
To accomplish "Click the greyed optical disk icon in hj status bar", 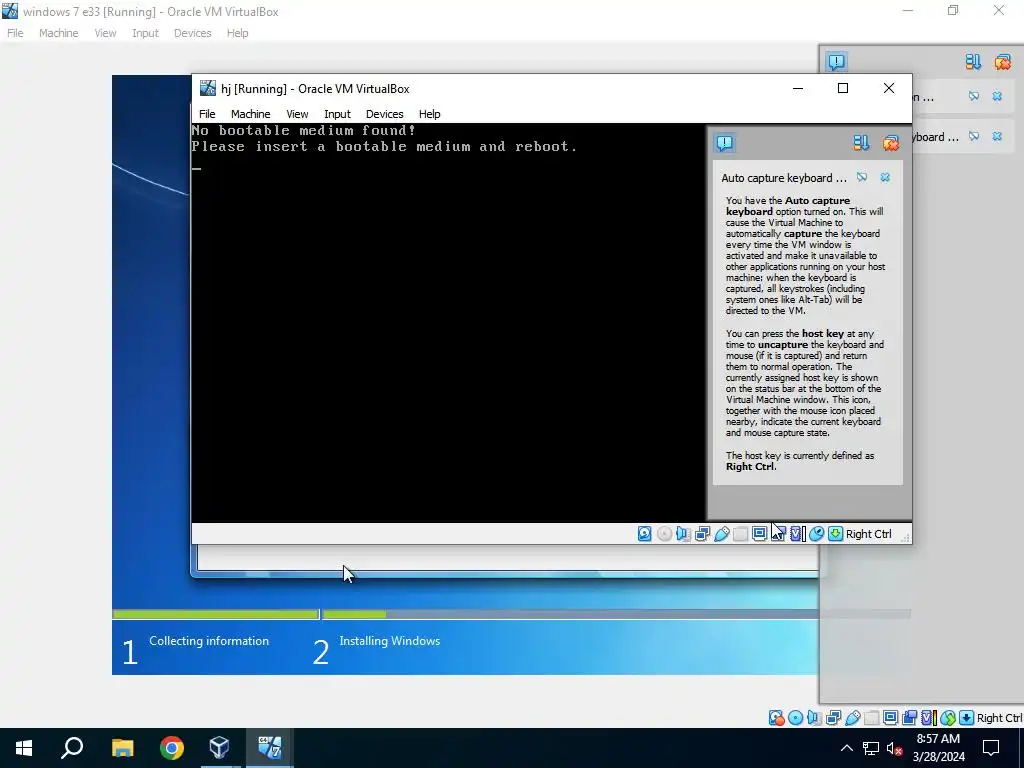I will [664, 534].
